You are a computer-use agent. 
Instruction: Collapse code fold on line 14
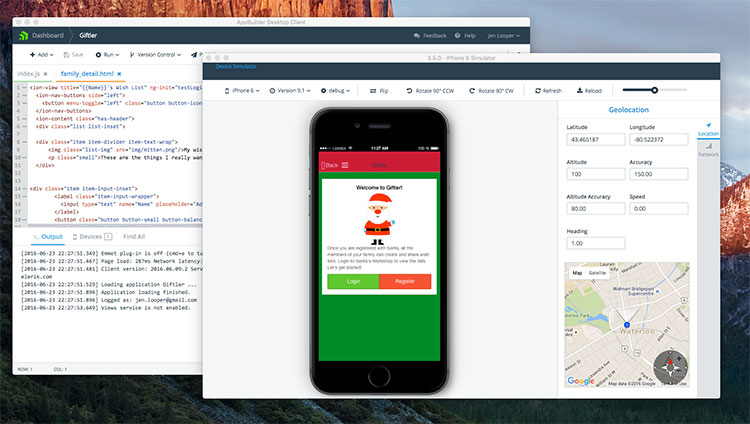click(24, 189)
